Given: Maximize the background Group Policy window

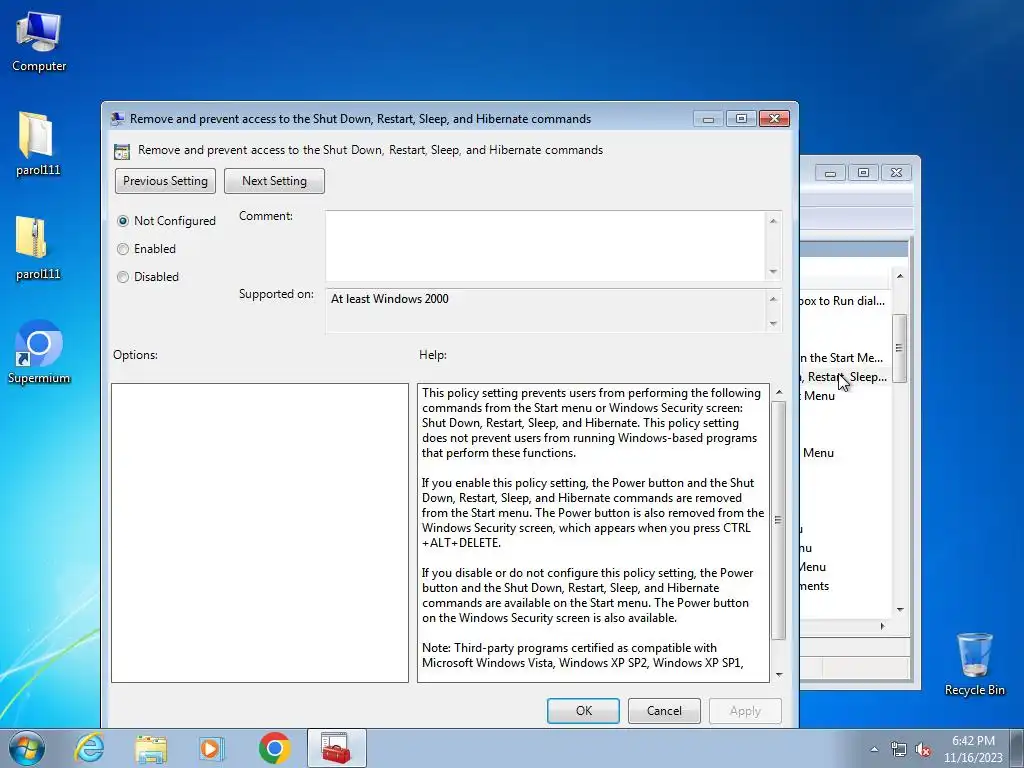Looking at the screenshot, I should point(863,173).
